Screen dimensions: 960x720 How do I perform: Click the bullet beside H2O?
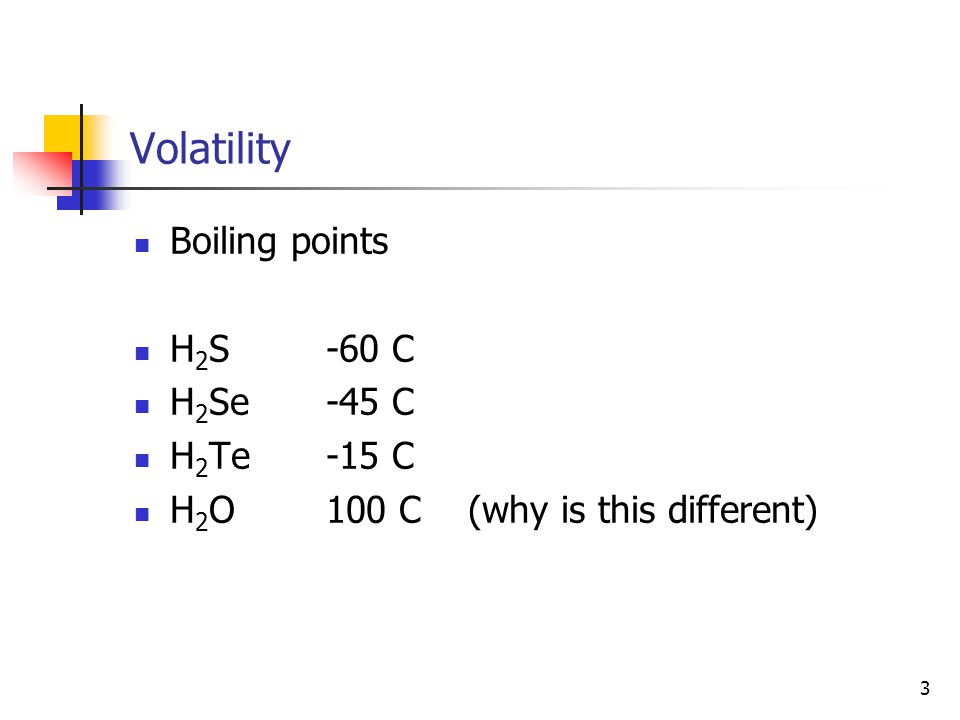(x=142, y=514)
